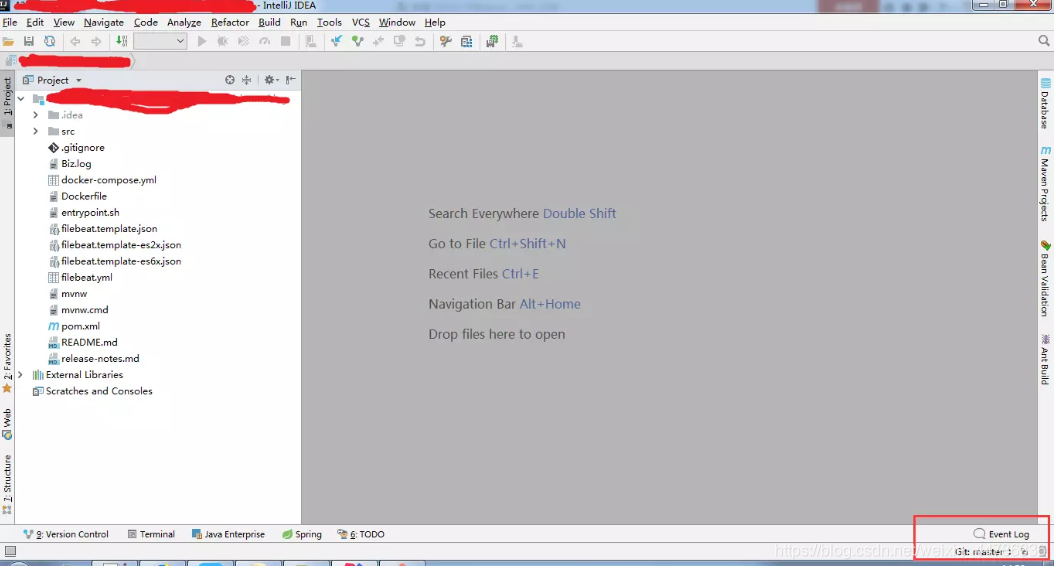The height and width of the screenshot is (569, 1056).
Task: Open the run configuration combo box
Action: (x=160, y=42)
